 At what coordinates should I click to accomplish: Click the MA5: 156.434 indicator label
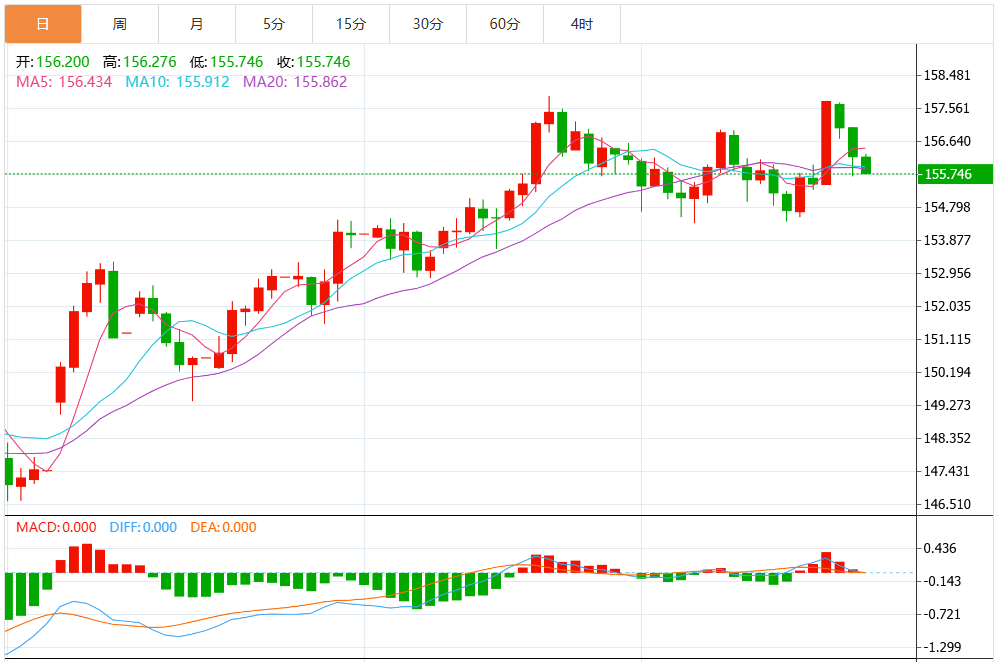coord(64,82)
